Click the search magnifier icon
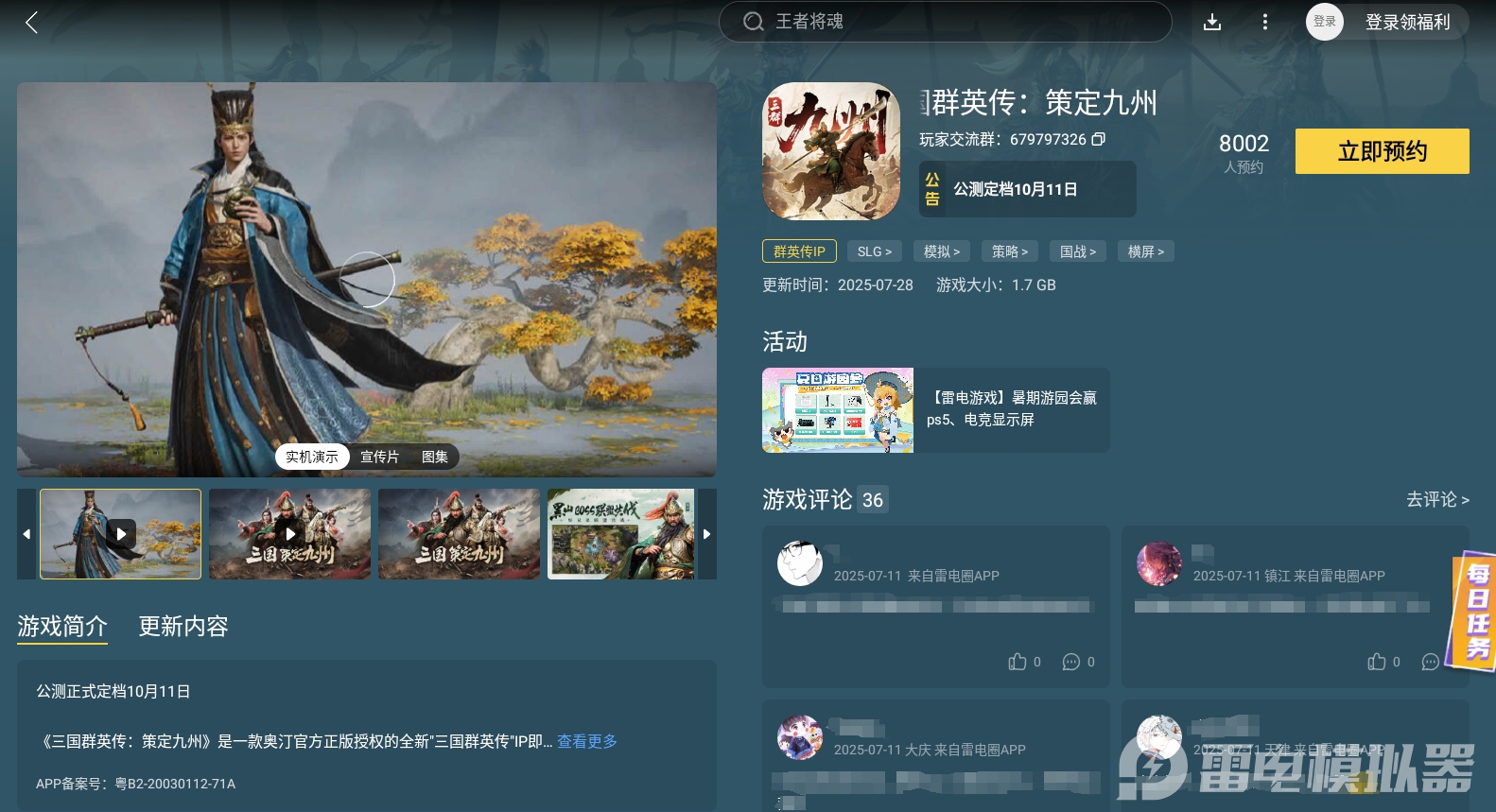 753,22
